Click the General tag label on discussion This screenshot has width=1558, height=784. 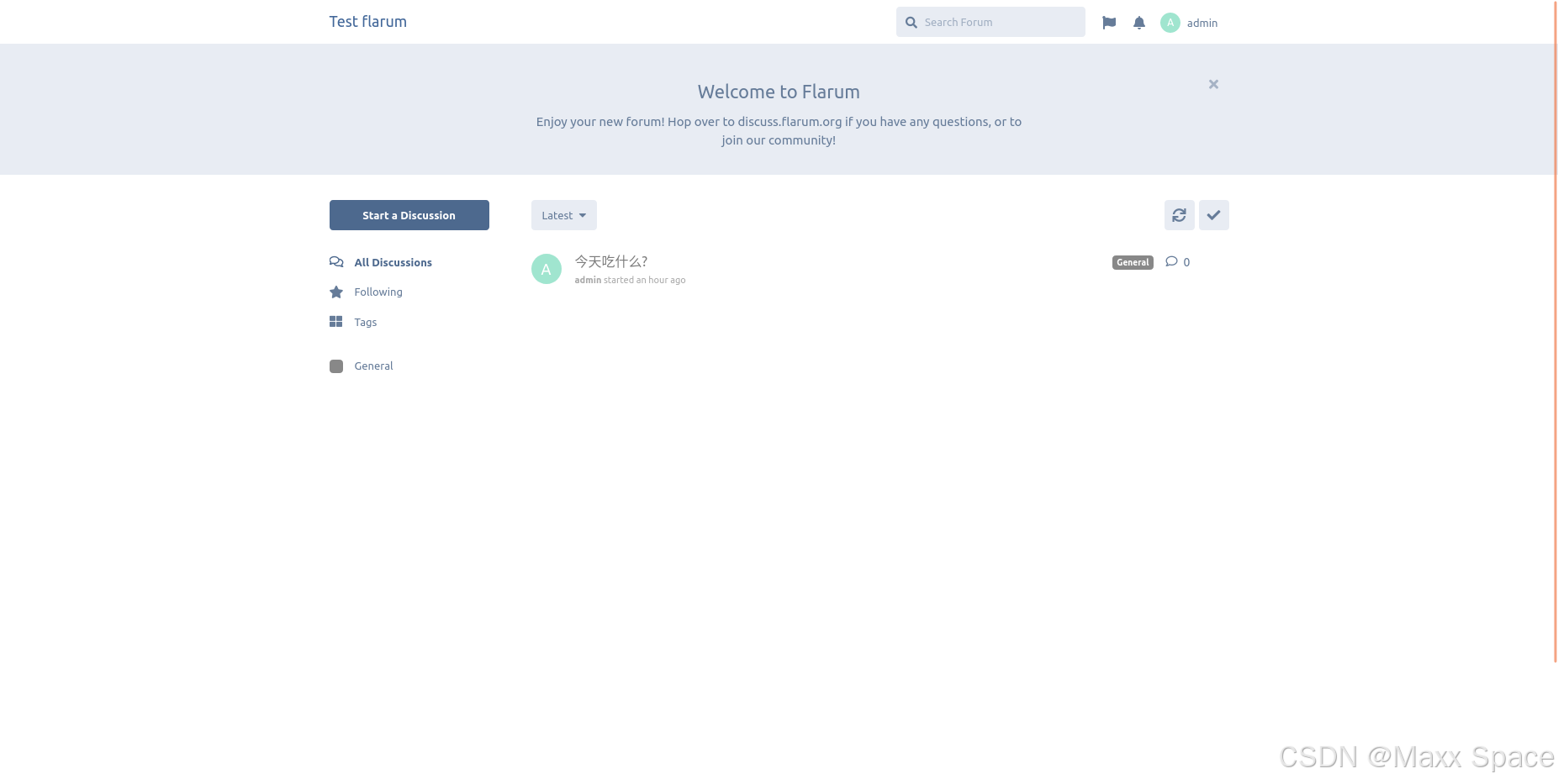click(1133, 262)
